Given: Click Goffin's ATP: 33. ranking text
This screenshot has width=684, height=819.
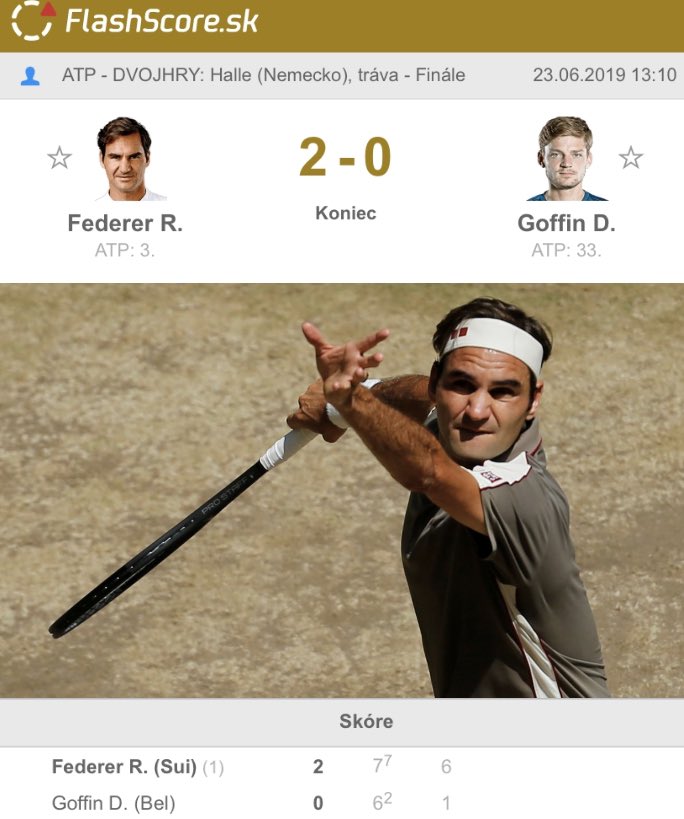Looking at the screenshot, I should coord(567,251).
